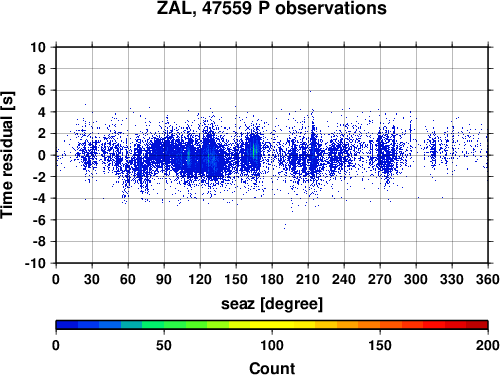The image size is (500, 375).
Task: Pick the dark red end of the colorbar
Action: [x=477, y=325]
